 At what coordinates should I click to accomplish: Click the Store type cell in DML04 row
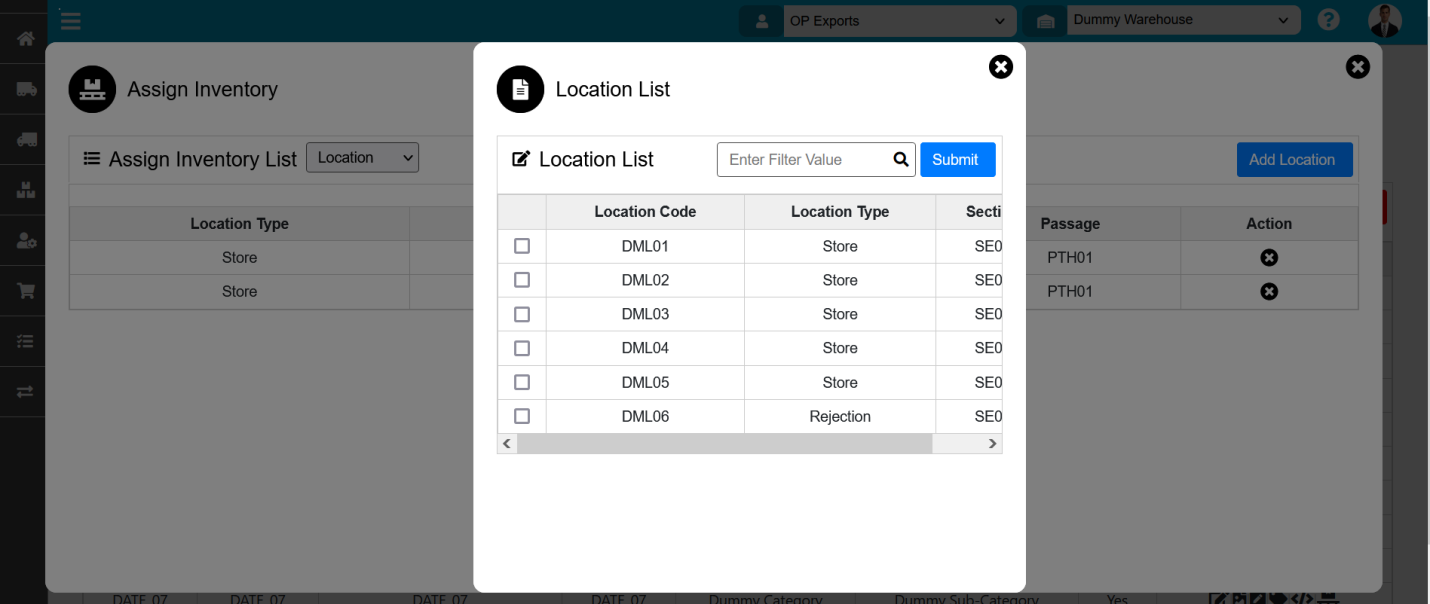[840, 348]
